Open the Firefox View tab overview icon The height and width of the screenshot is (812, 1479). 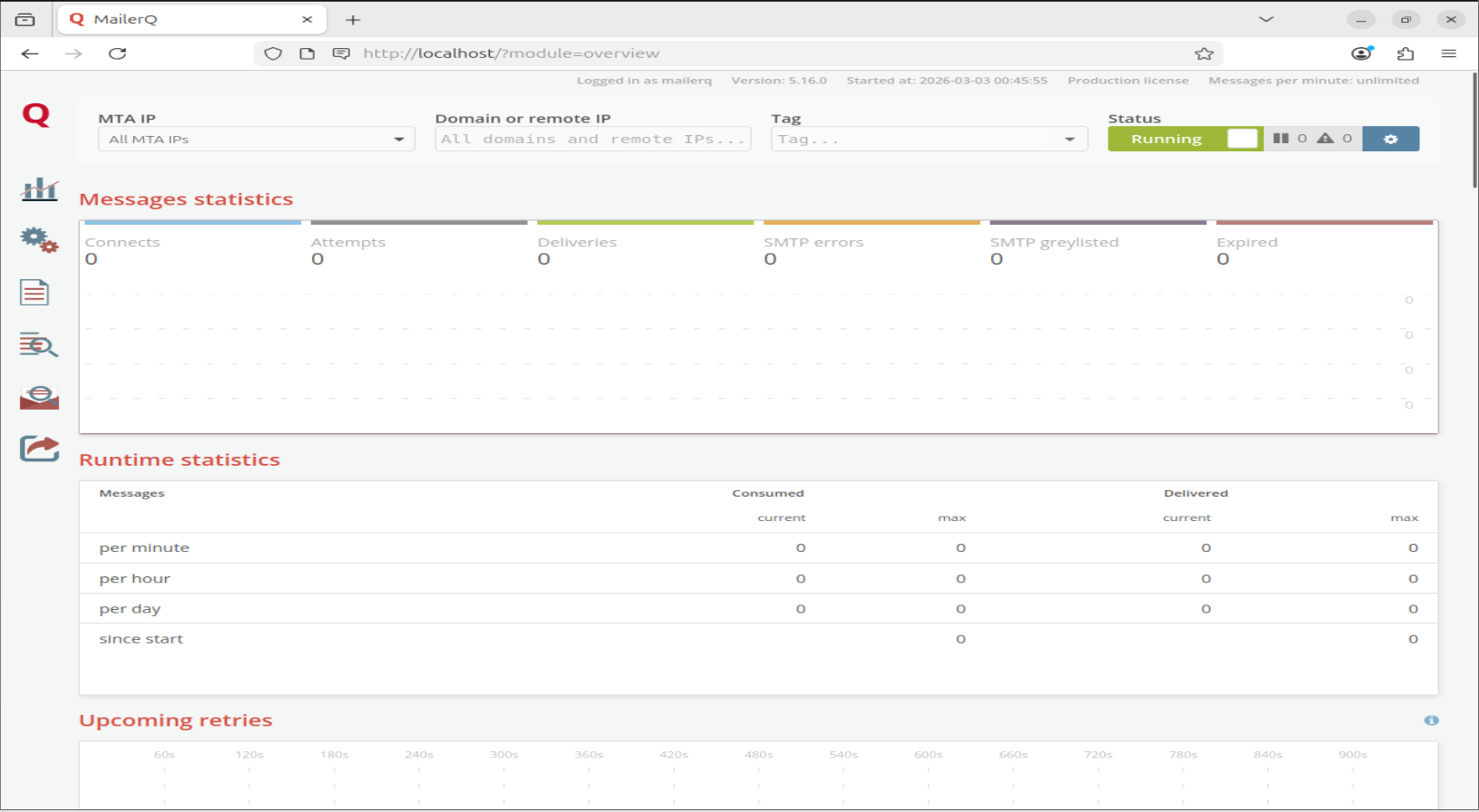[25, 19]
